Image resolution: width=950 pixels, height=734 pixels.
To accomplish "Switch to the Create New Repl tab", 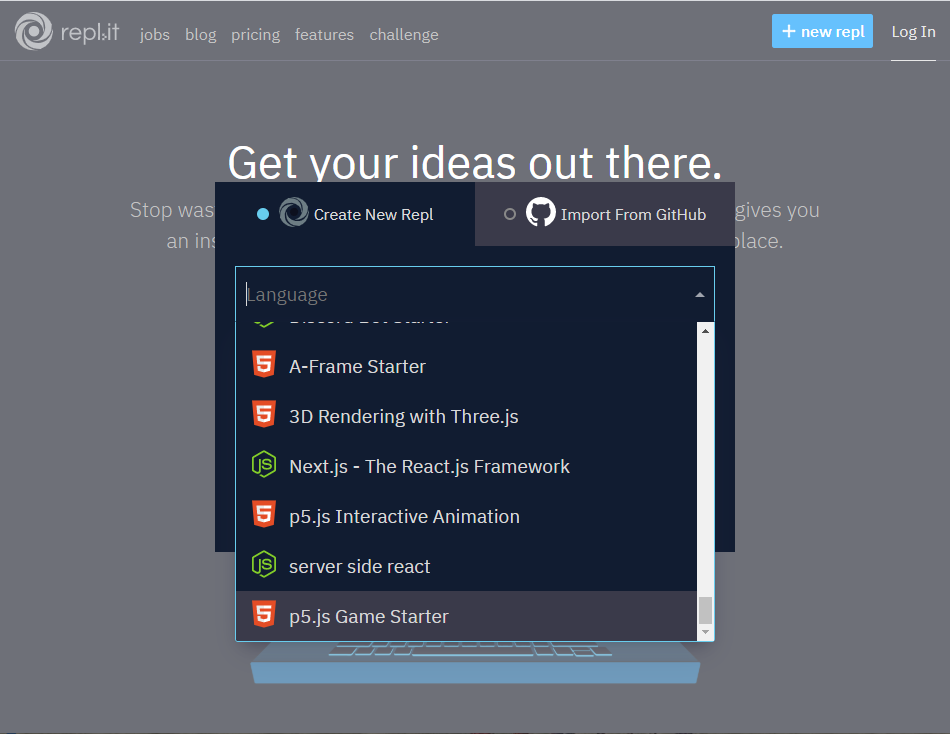I will (x=345, y=214).
